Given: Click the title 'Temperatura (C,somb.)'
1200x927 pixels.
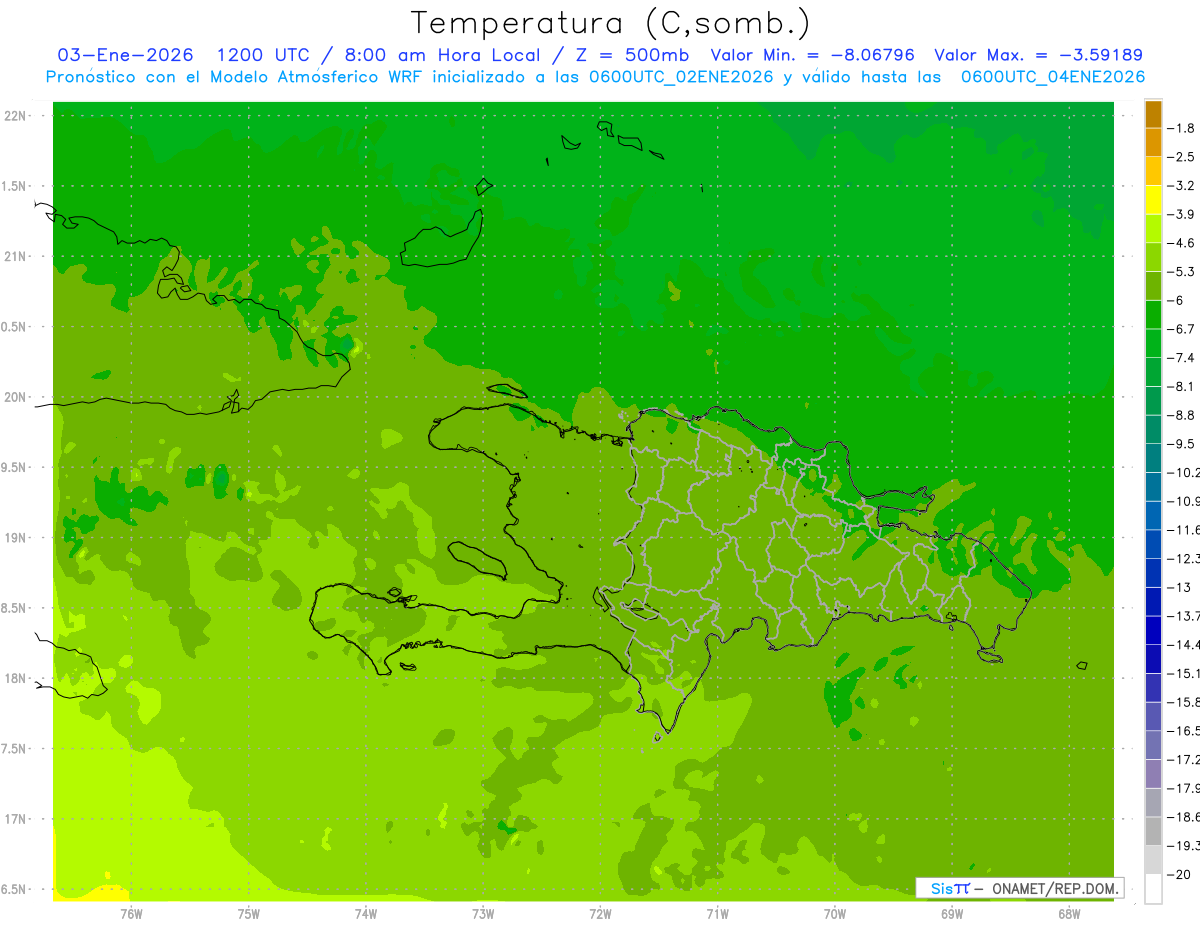Looking at the screenshot, I should coord(611,23).
